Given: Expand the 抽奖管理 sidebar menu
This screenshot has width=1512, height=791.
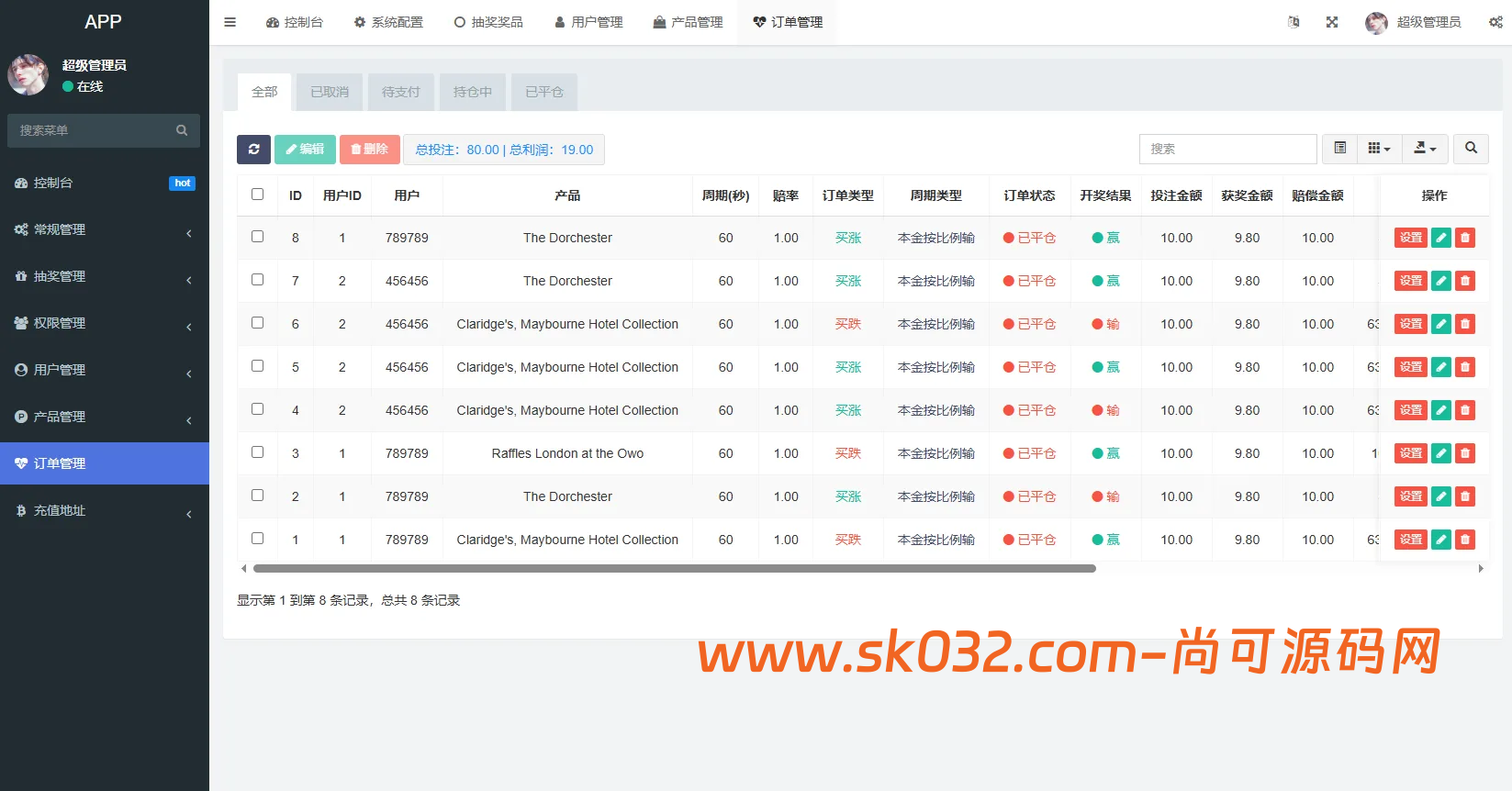Looking at the screenshot, I should [105, 276].
